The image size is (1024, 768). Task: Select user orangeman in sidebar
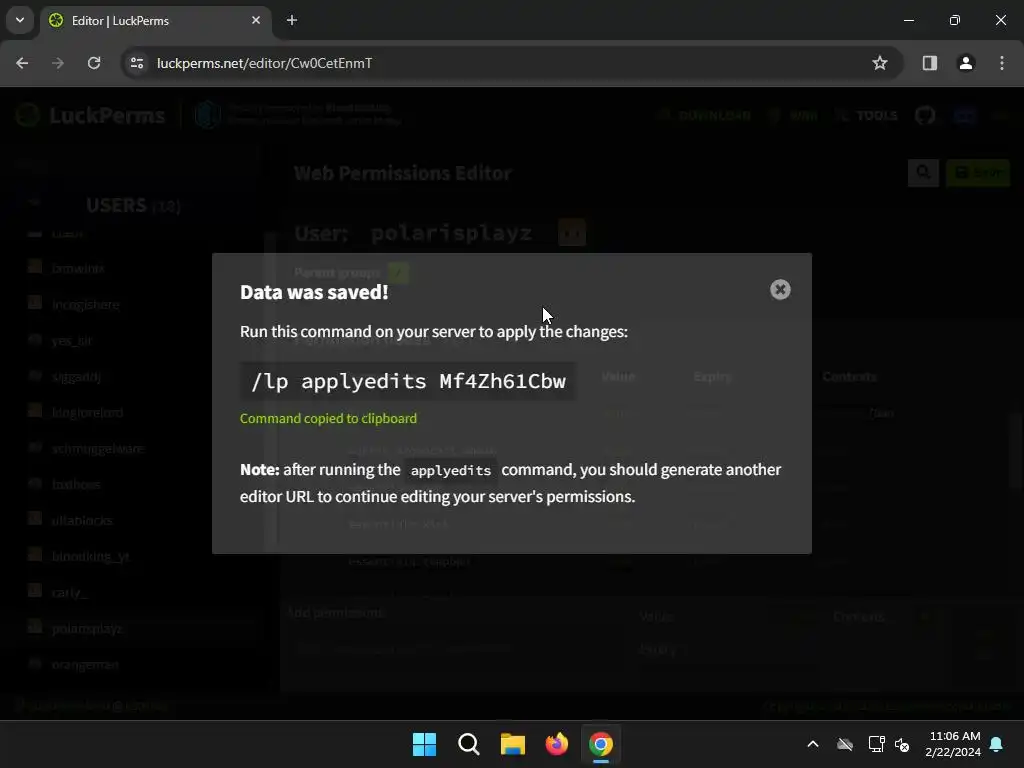click(85, 665)
